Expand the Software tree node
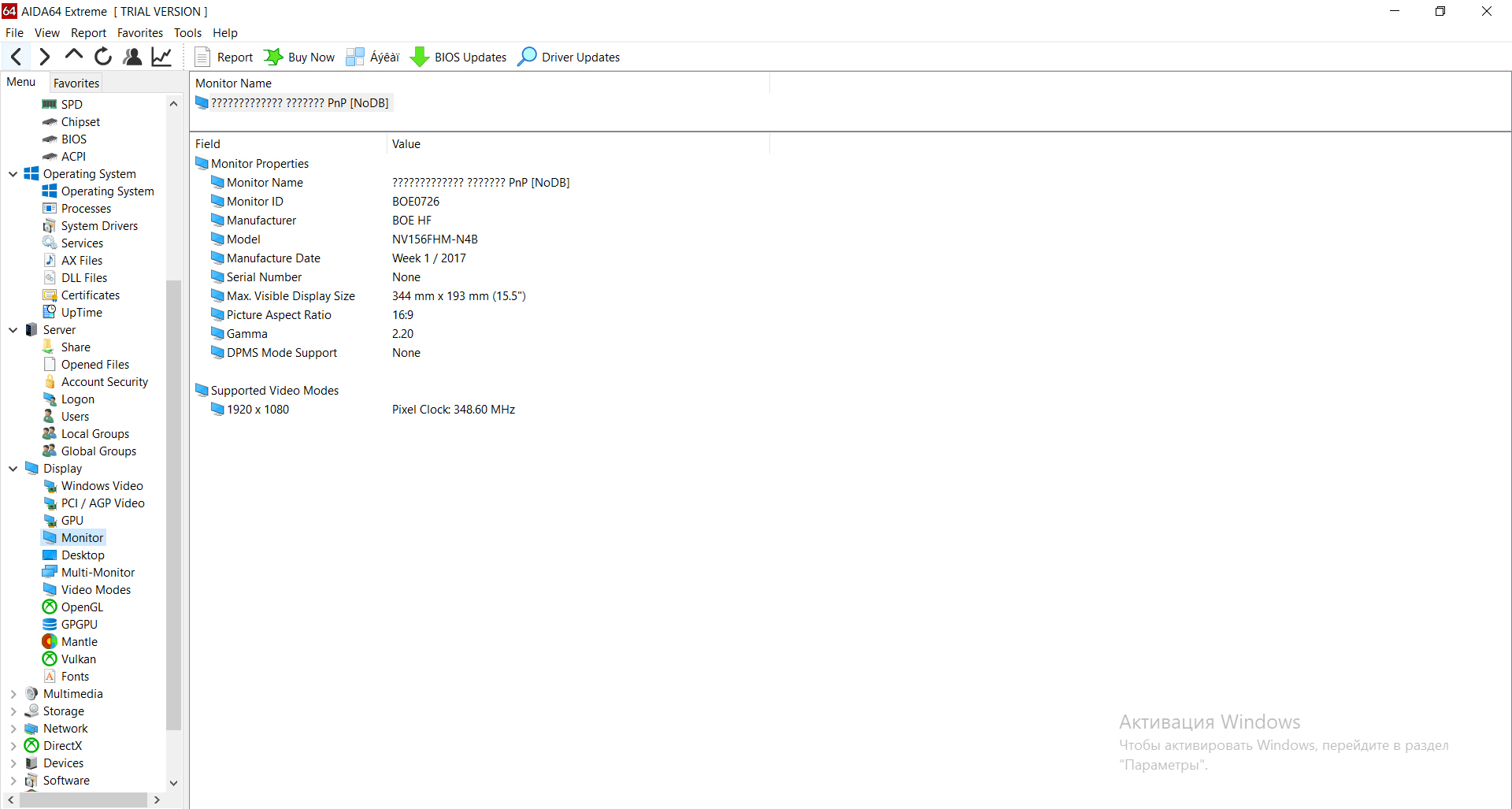Screen dimensions: 1512x809 click(x=13, y=781)
